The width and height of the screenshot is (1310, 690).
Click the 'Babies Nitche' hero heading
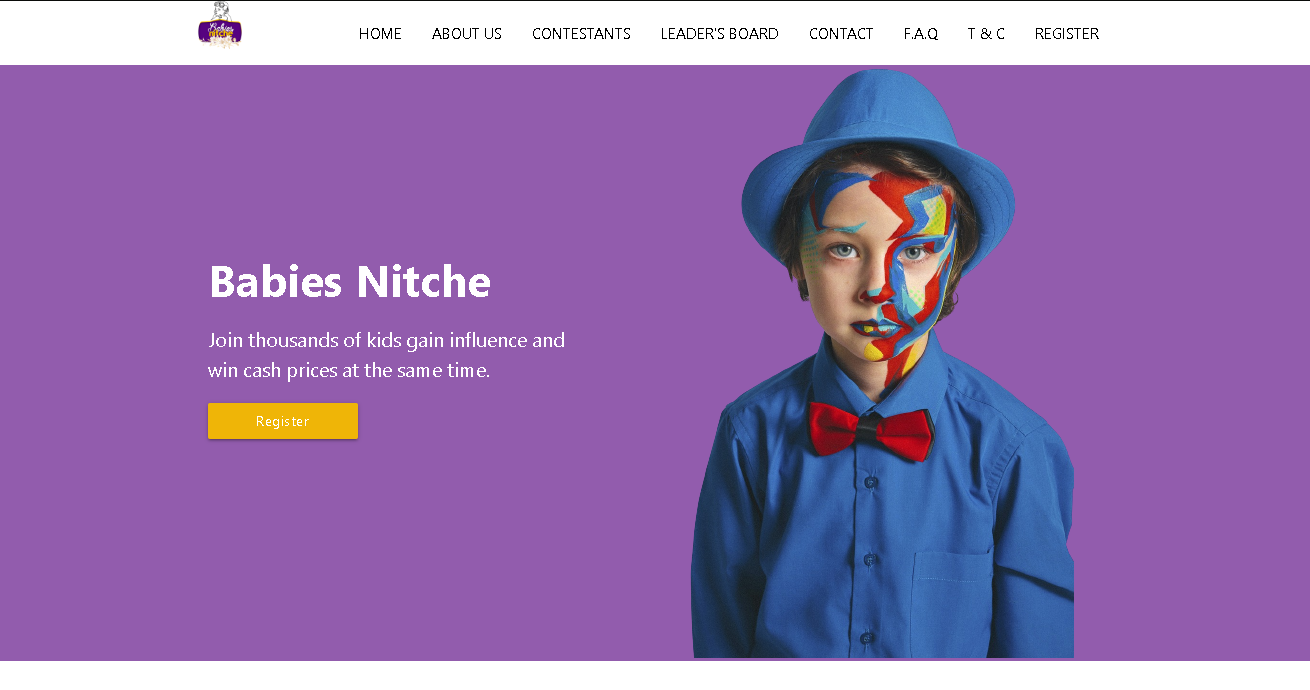[349, 281]
